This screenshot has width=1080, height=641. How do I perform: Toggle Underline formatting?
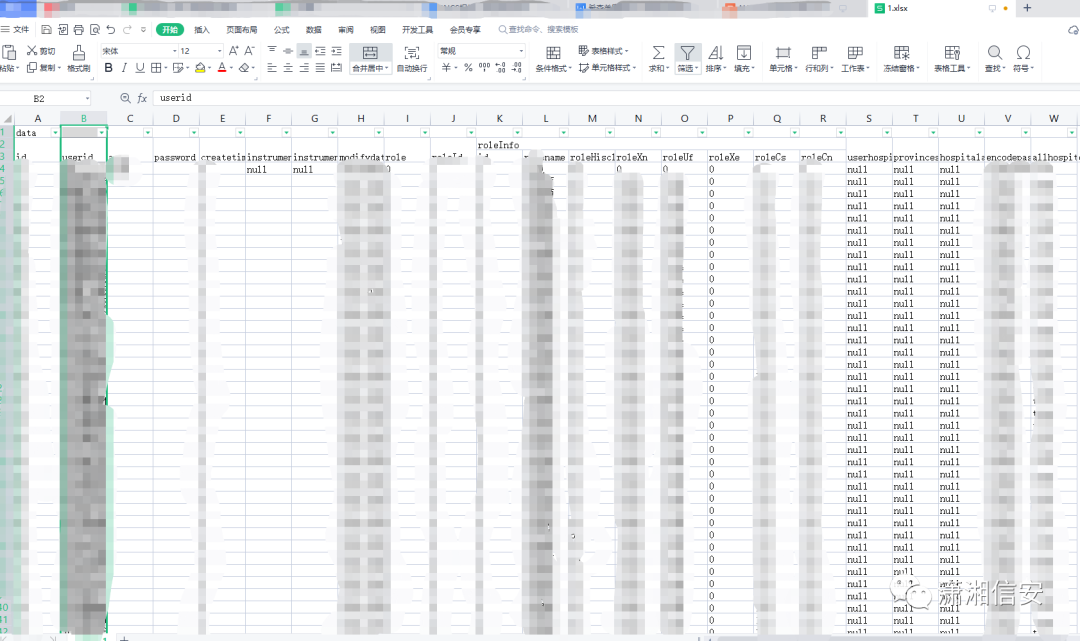(140, 67)
